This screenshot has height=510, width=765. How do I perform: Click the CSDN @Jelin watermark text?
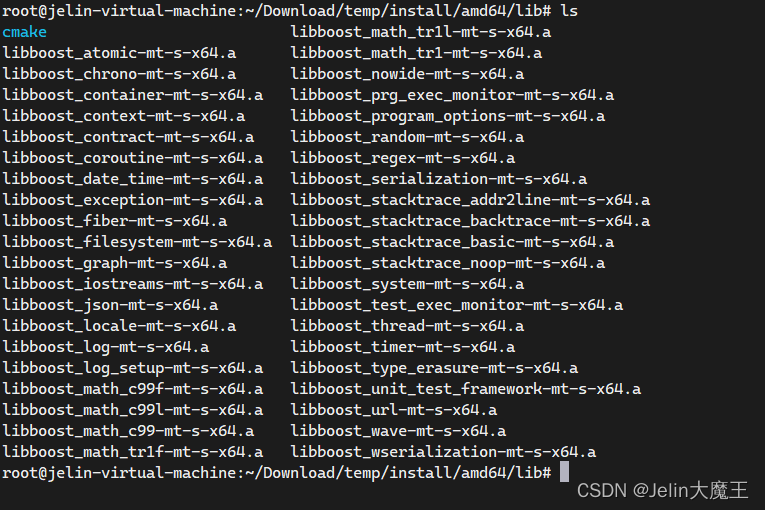pos(663,490)
